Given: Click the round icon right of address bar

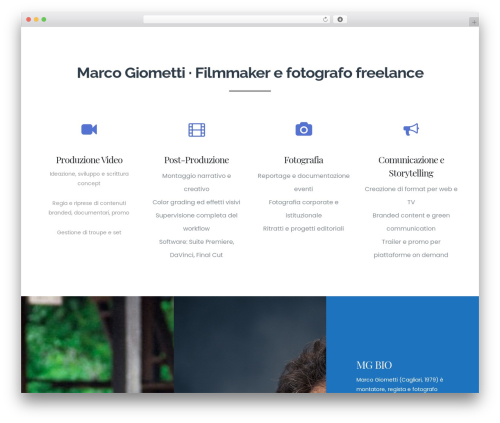Looking at the screenshot, I should 340,20.
